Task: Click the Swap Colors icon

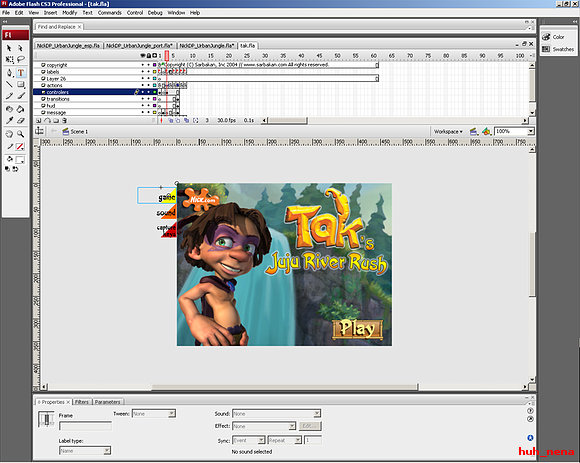Action: (x=15, y=169)
